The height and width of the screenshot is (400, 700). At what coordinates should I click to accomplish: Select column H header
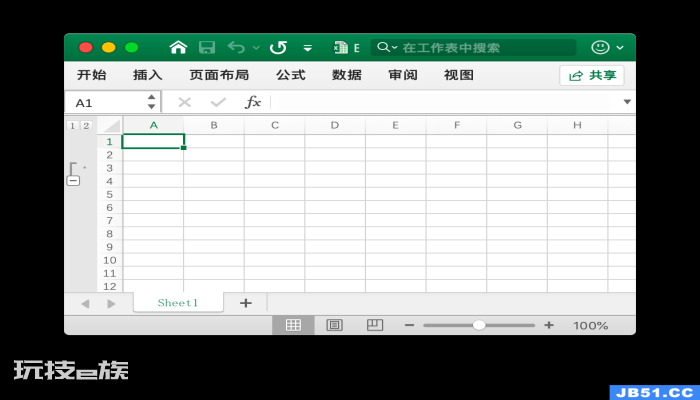tap(577, 125)
